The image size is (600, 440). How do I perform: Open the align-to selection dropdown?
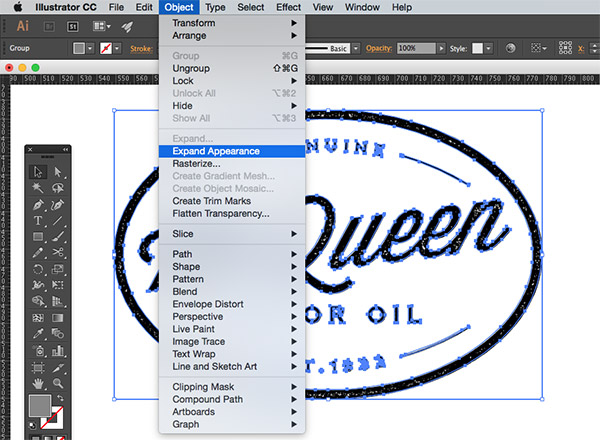click(x=539, y=48)
